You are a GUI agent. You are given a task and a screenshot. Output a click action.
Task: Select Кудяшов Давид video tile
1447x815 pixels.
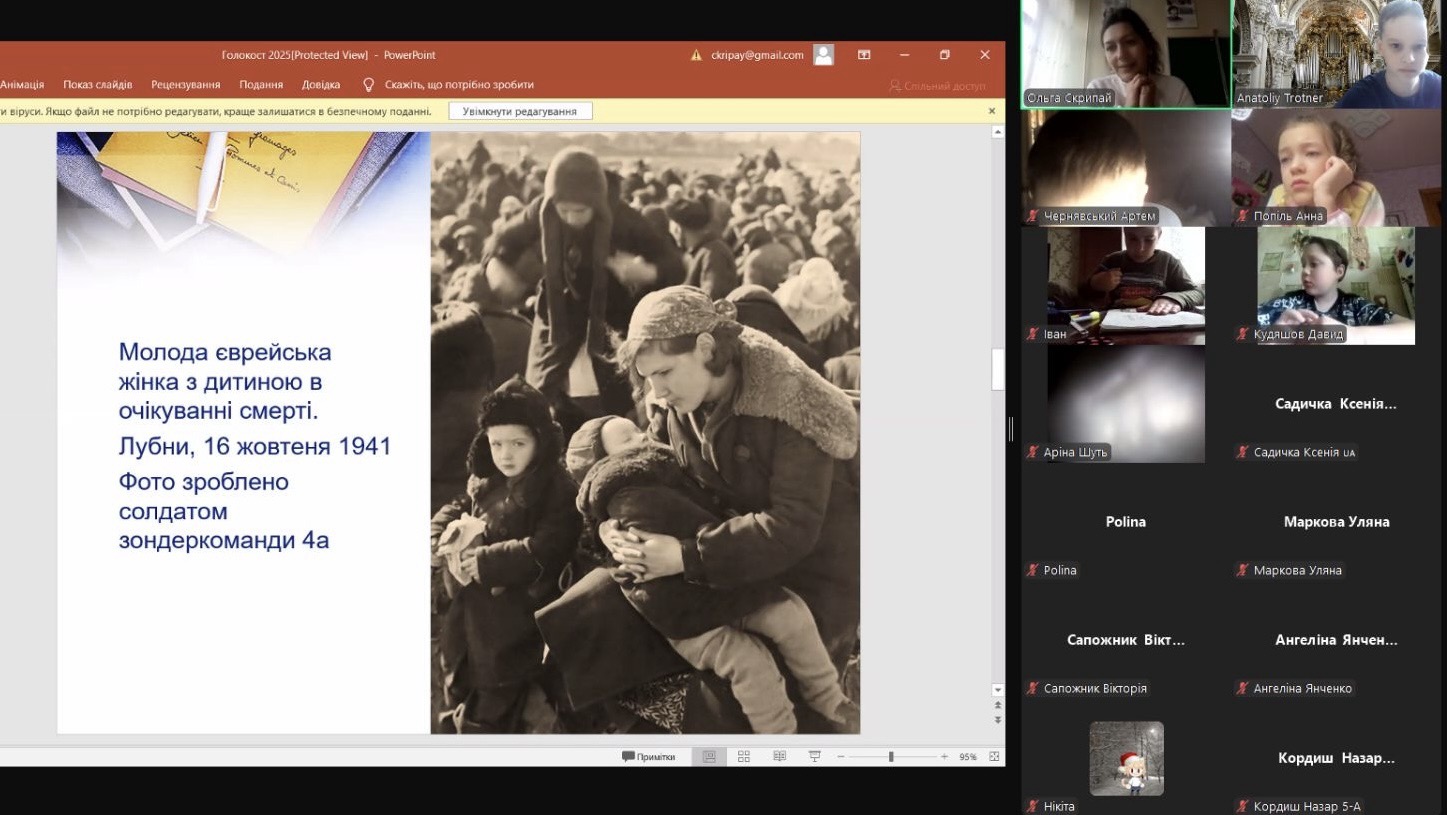(1336, 285)
